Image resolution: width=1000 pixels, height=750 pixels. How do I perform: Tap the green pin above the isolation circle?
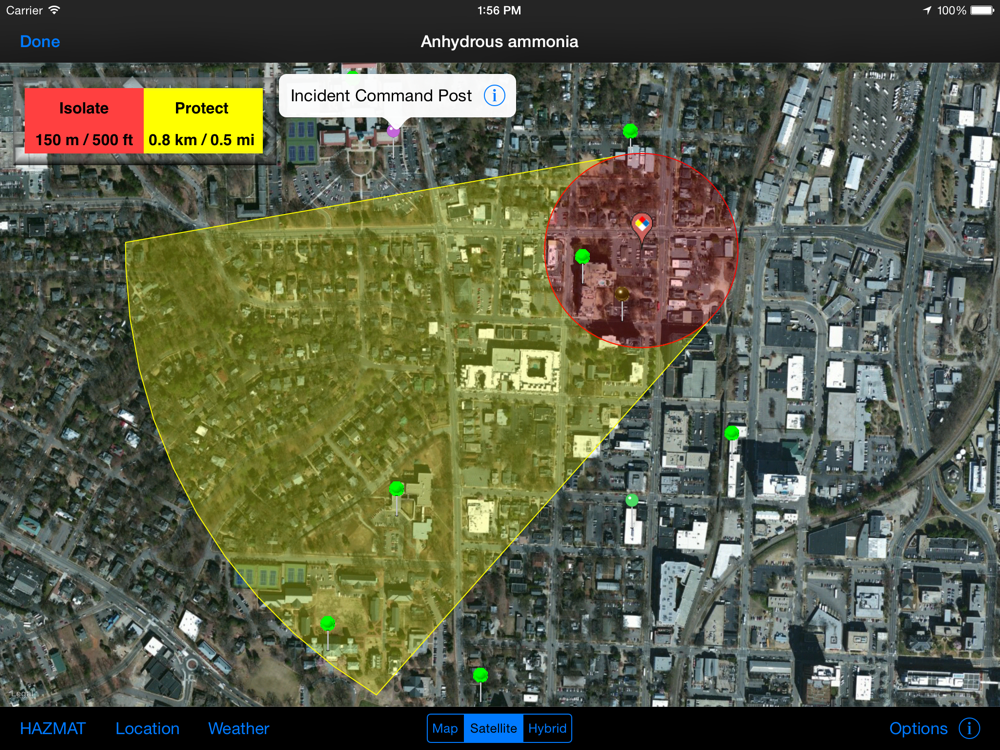(x=630, y=131)
